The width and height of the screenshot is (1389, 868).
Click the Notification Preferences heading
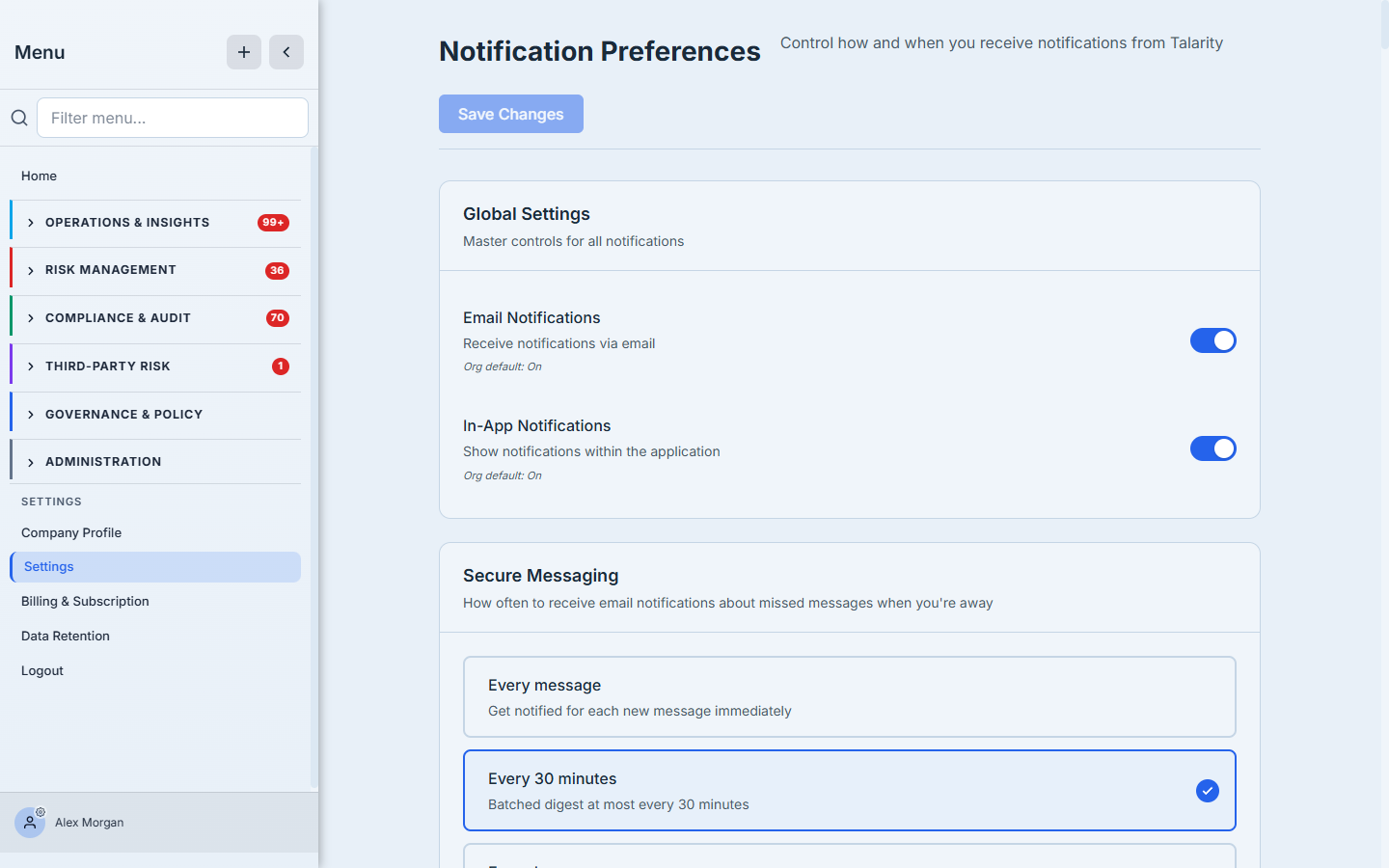click(600, 51)
